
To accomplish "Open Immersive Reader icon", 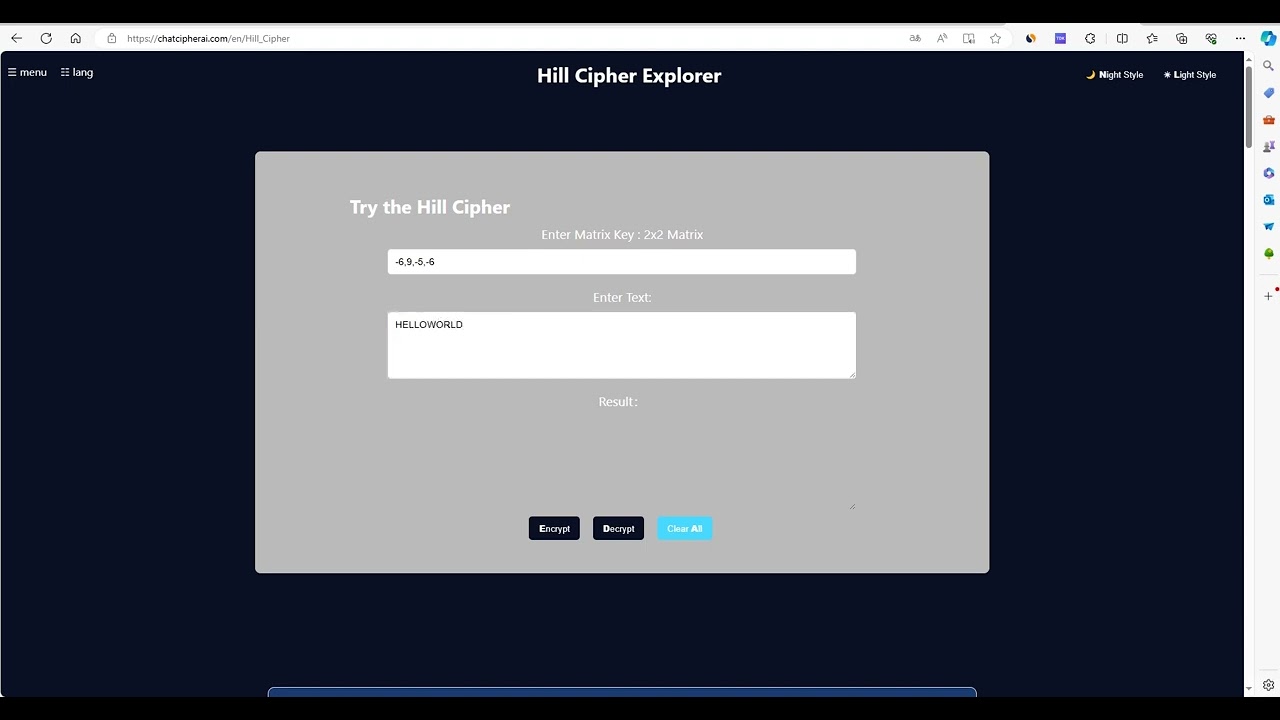I will tap(969, 38).
